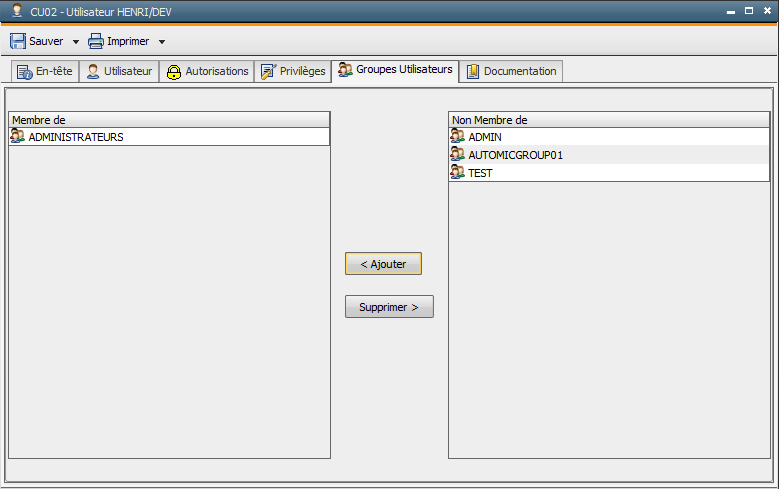Open the Utilisateur tab
779x489 pixels.
pos(119,72)
